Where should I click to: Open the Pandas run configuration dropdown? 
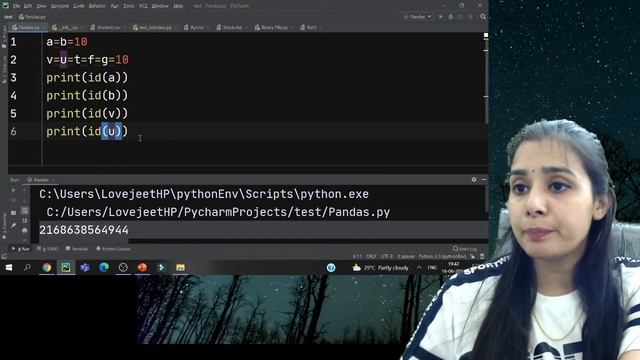417,17
